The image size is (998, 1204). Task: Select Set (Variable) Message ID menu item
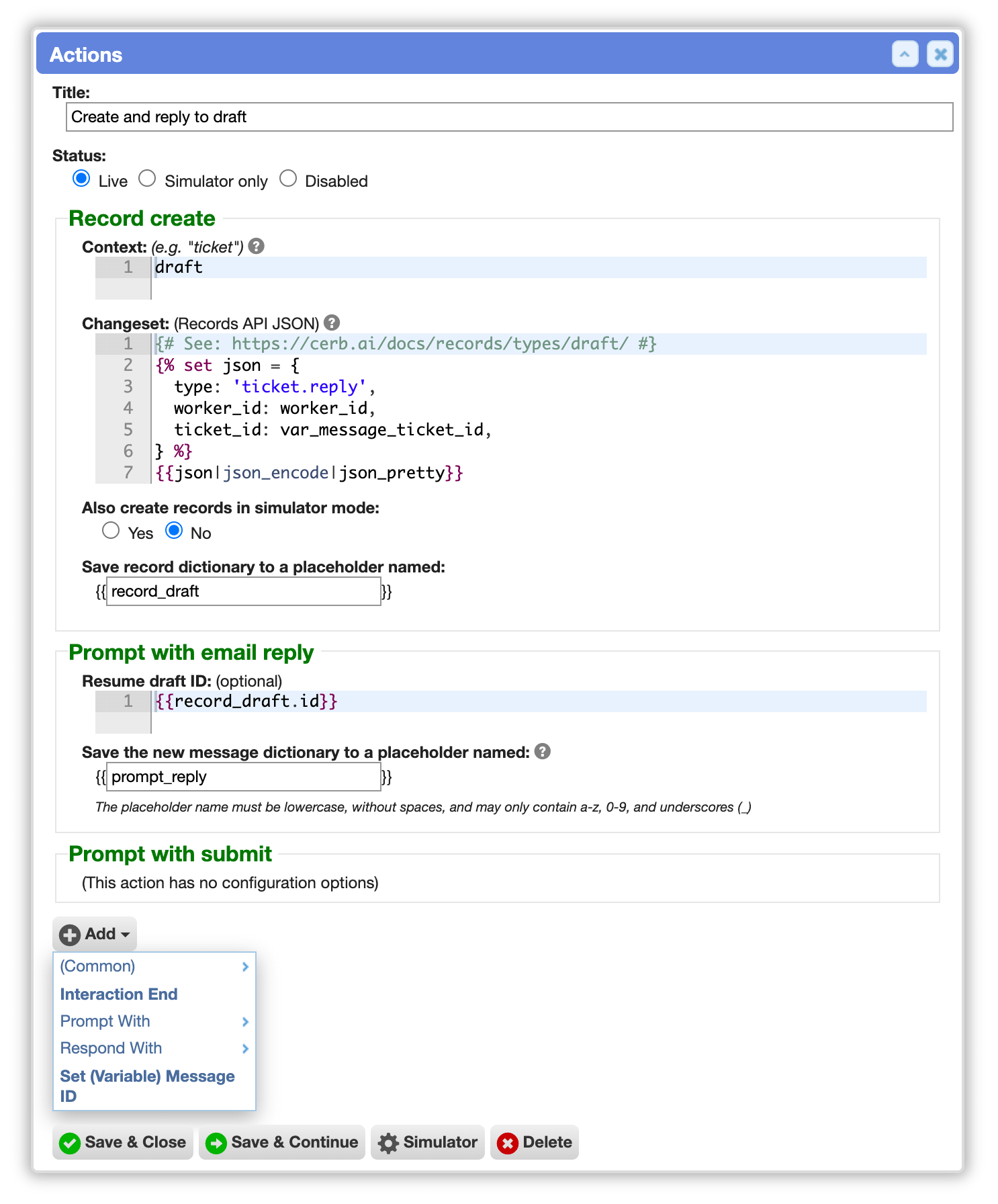click(147, 1086)
